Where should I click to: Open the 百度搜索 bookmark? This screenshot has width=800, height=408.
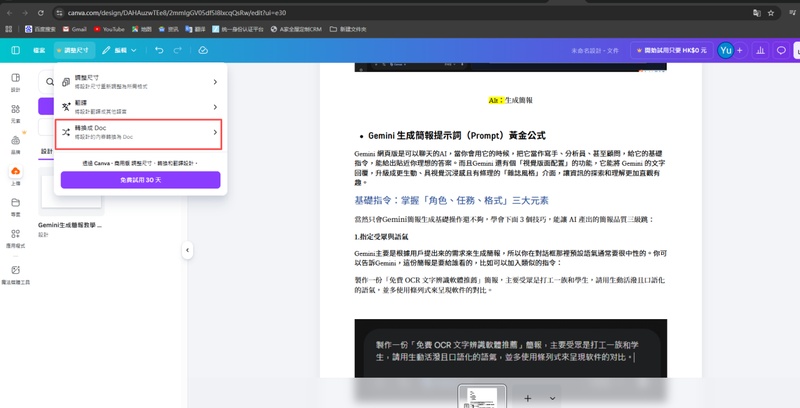[41, 29]
